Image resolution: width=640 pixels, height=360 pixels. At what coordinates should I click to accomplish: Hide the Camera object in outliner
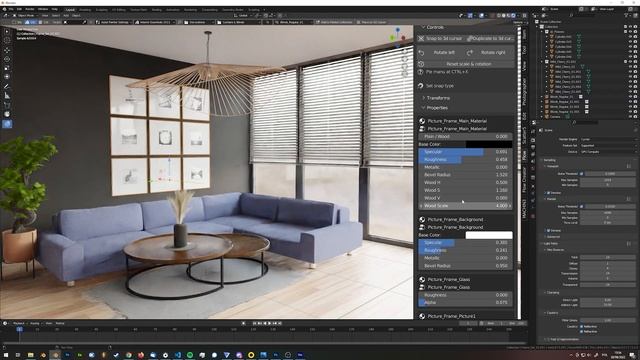pos(631,117)
